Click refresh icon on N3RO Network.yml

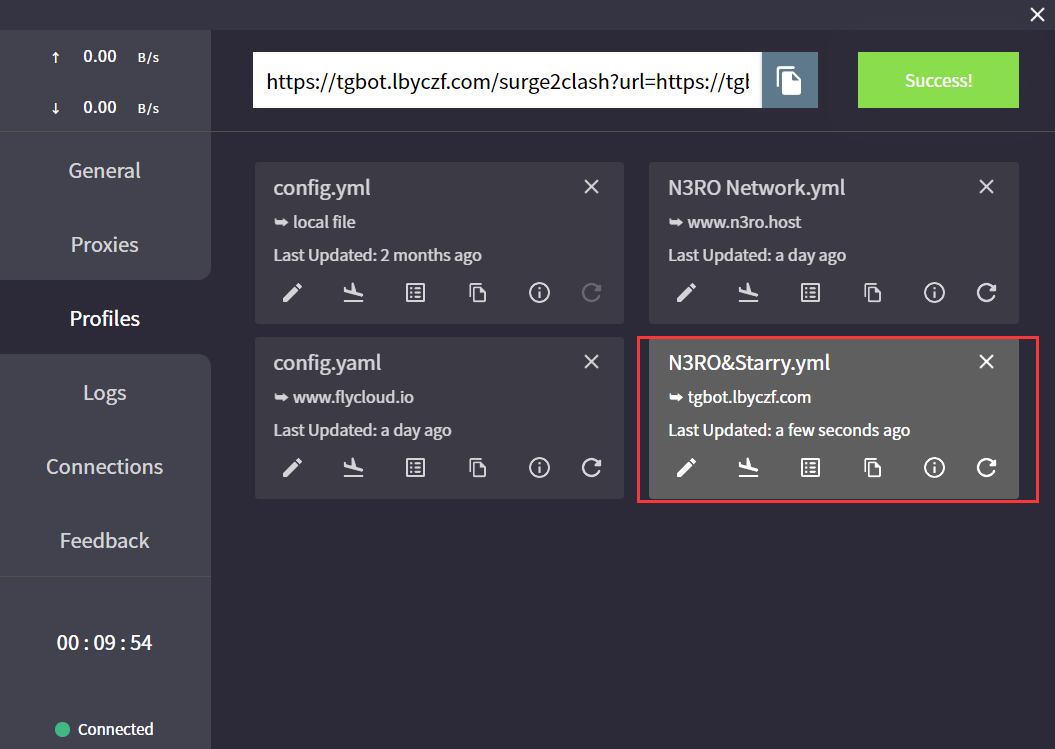coord(986,293)
